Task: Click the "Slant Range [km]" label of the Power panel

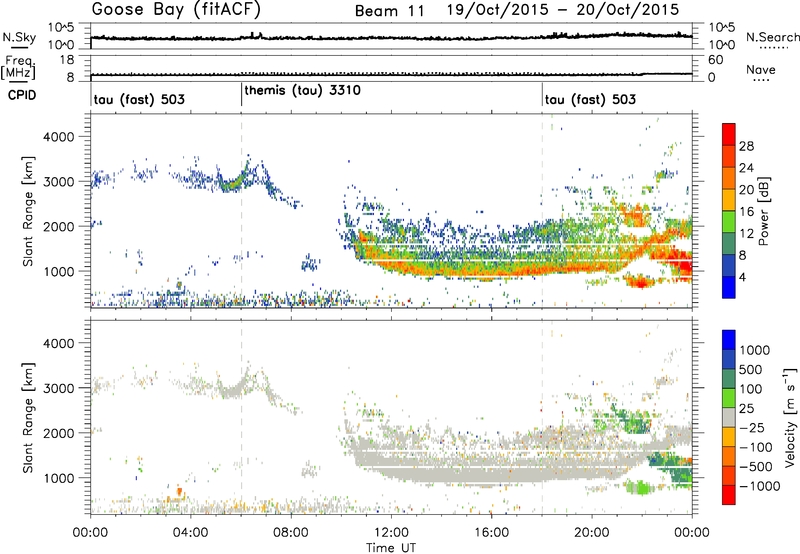Action: click(x=28, y=211)
